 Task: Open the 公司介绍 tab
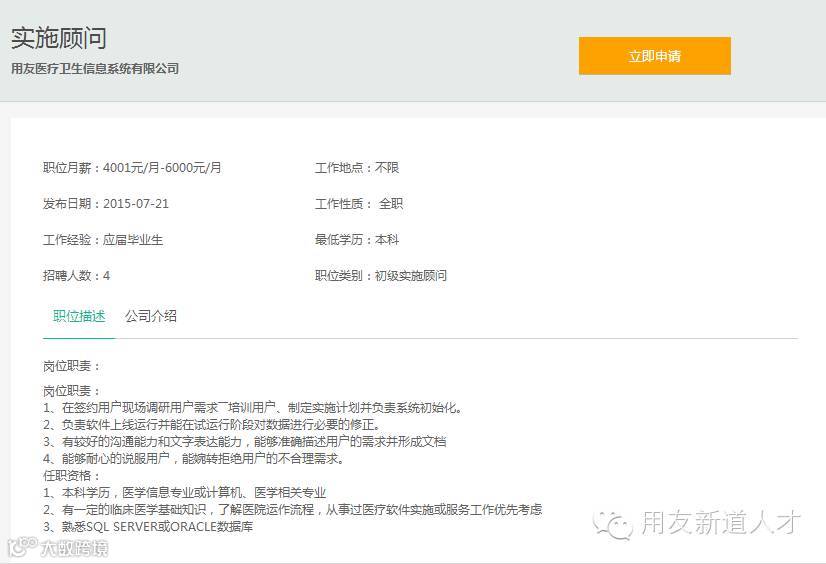(x=151, y=316)
